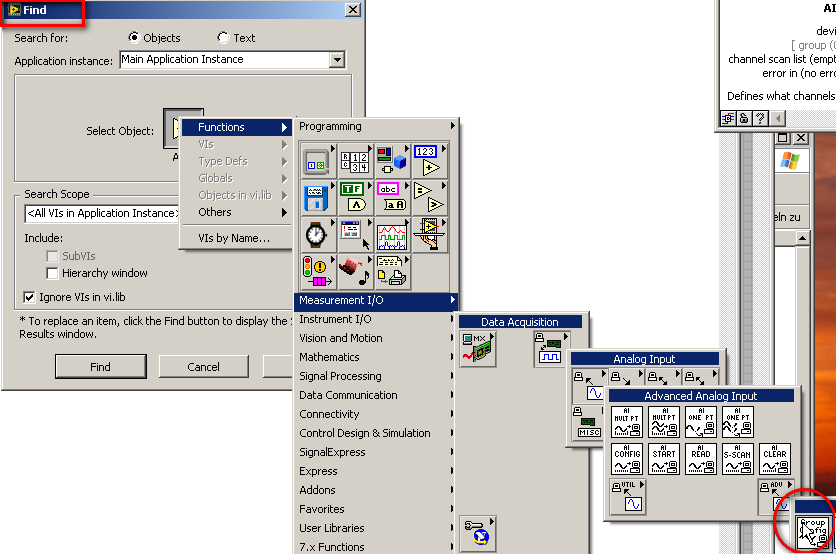
Task: Select the AI CLEAR VI
Action: 775,459
